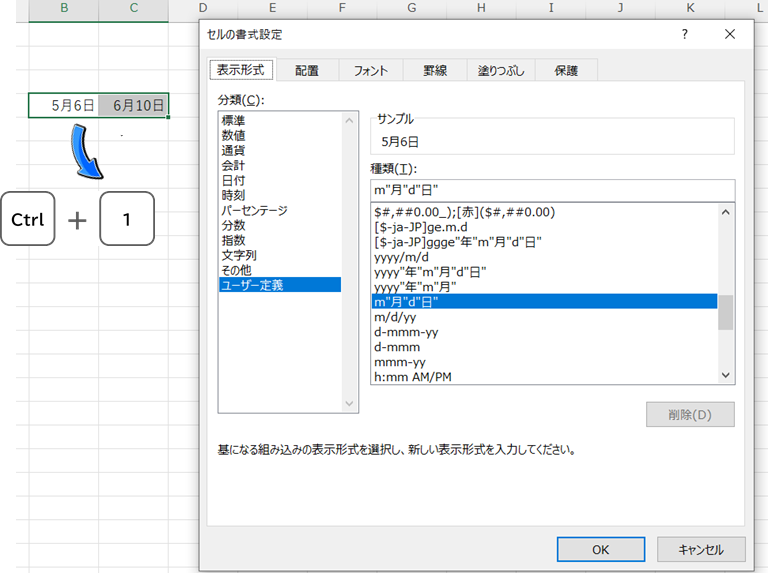Image resolution: width=768 pixels, height=573 pixels.
Task: Select the 罫線 tab
Action: [435, 70]
